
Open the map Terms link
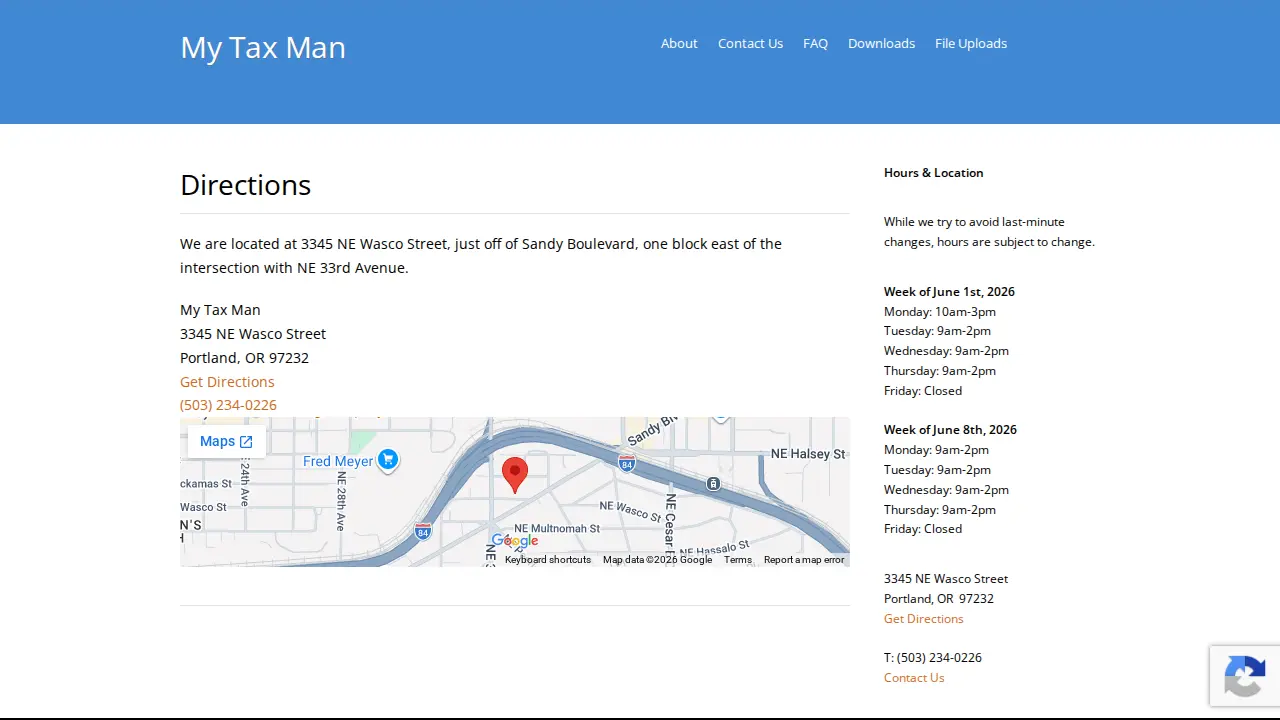pyautogui.click(x=738, y=560)
